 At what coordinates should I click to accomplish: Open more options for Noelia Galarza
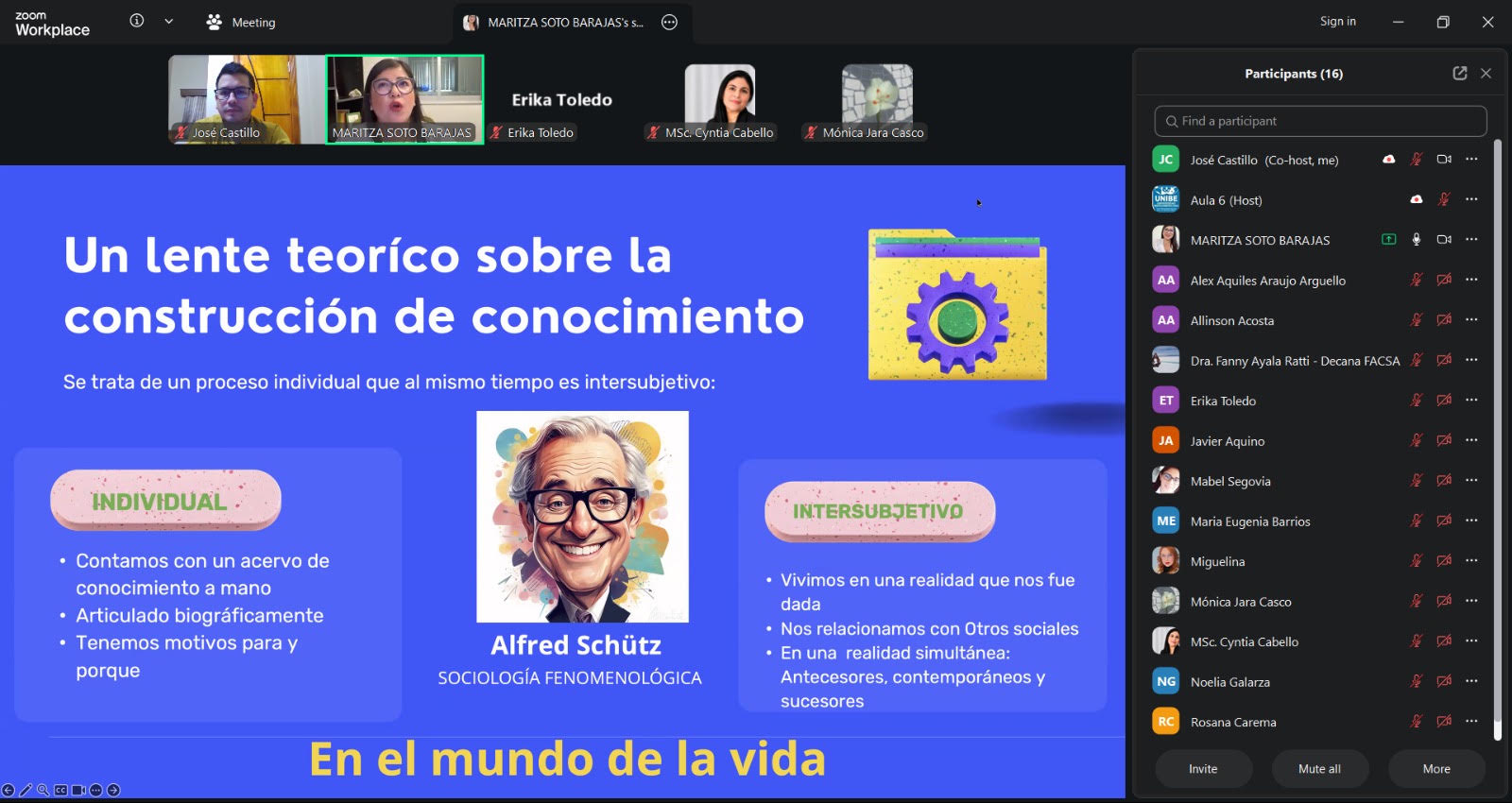click(x=1471, y=681)
